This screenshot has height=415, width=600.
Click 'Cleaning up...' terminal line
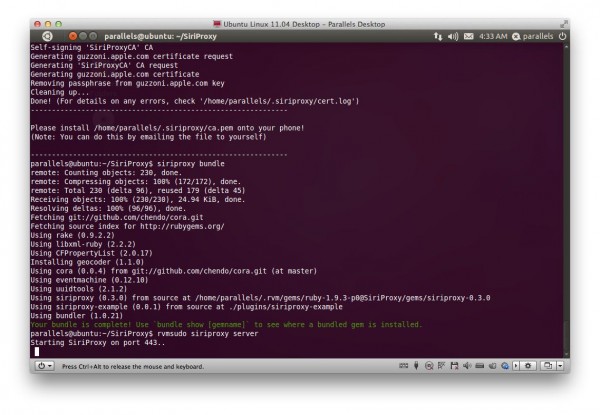[59, 92]
